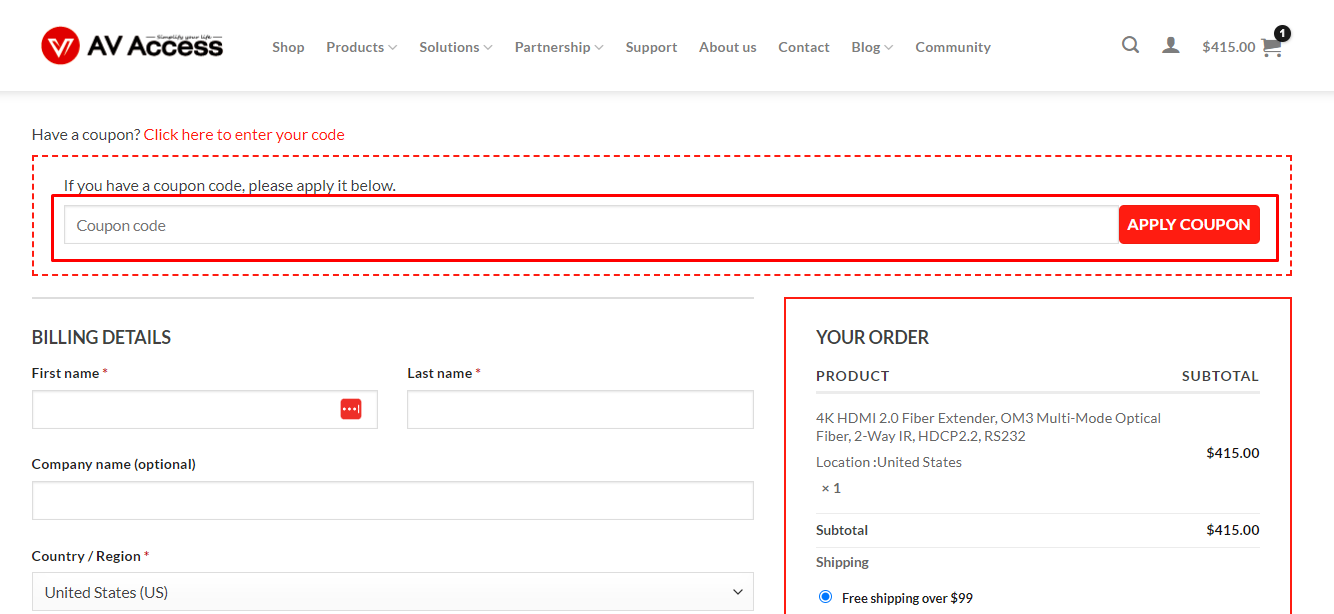Open the Community page
The height and width of the screenshot is (614, 1334).
click(953, 47)
